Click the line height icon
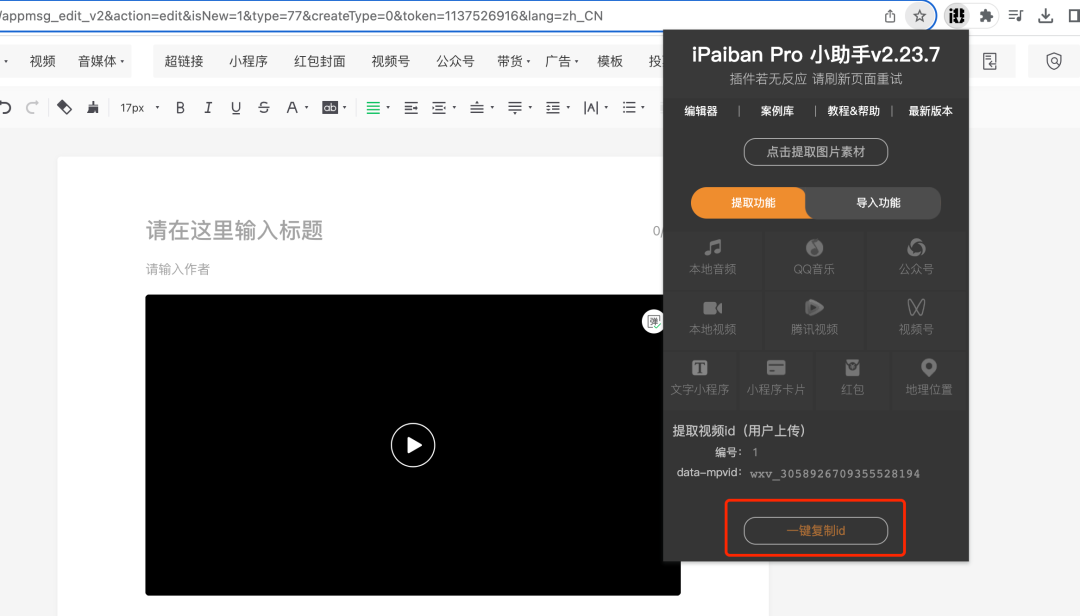1080x616 pixels. 552,107
